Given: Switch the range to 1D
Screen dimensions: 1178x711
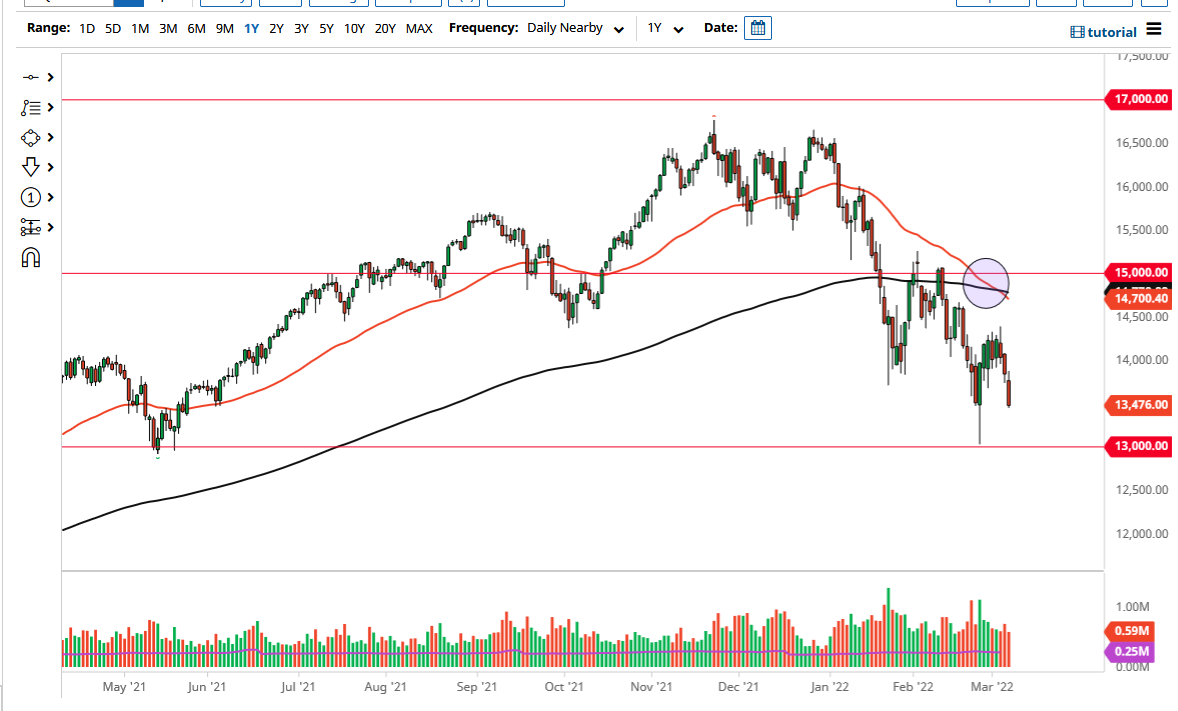Looking at the screenshot, I should pos(86,28).
